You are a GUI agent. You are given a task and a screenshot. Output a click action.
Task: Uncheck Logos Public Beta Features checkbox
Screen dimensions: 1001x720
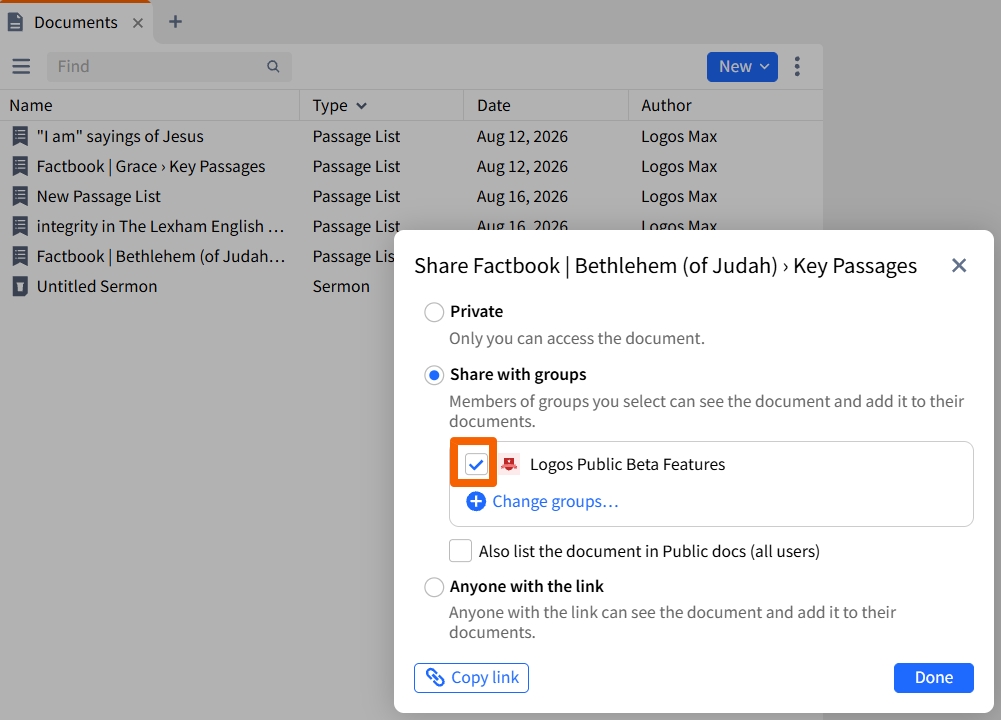(x=476, y=464)
